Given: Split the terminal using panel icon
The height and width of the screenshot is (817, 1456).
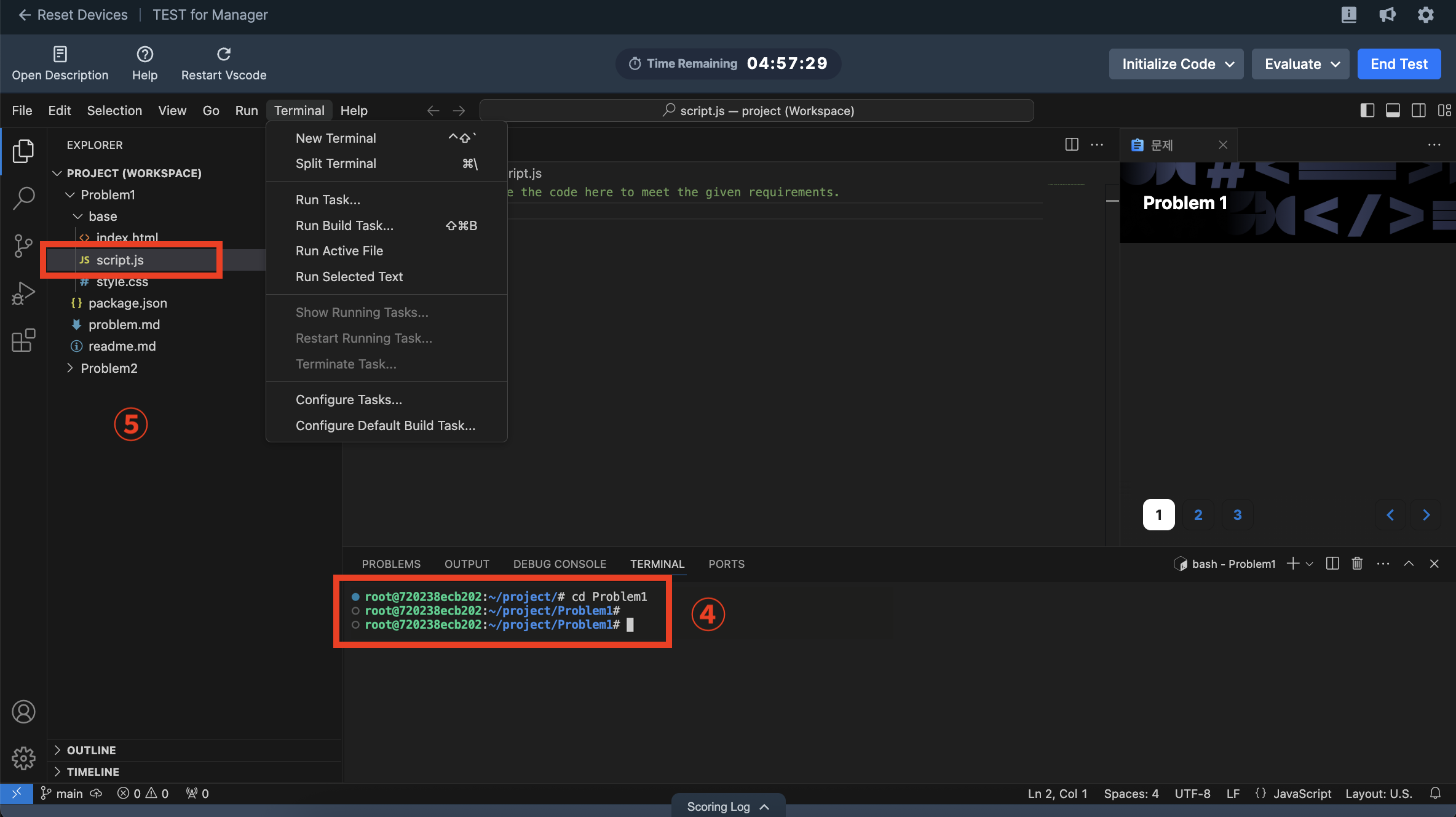Looking at the screenshot, I should coord(1332,564).
